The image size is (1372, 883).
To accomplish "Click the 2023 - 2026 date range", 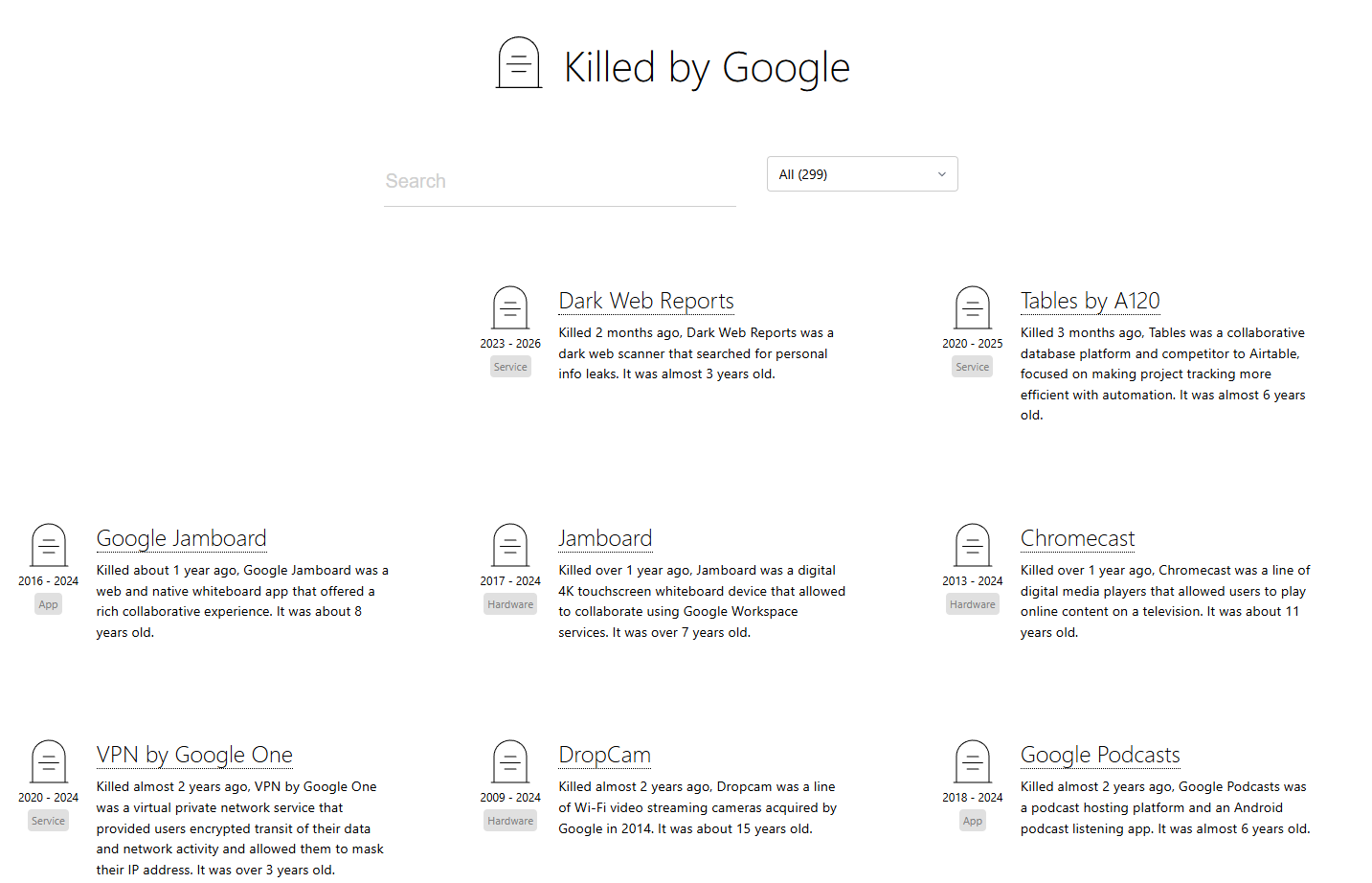I will (510, 344).
